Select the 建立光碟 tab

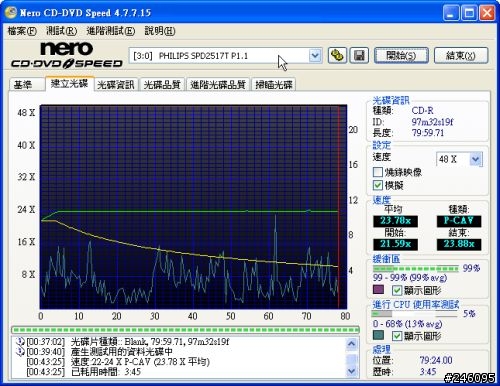coord(69,83)
